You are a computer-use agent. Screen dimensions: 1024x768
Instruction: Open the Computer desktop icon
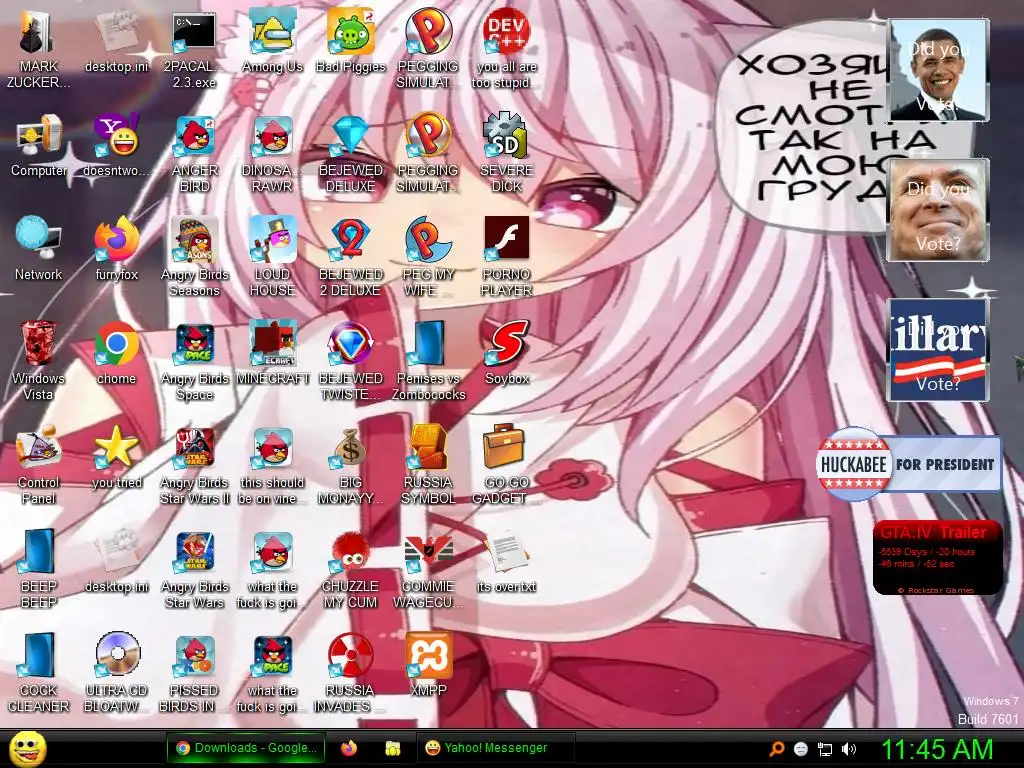pyautogui.click(x=39, y=146)
